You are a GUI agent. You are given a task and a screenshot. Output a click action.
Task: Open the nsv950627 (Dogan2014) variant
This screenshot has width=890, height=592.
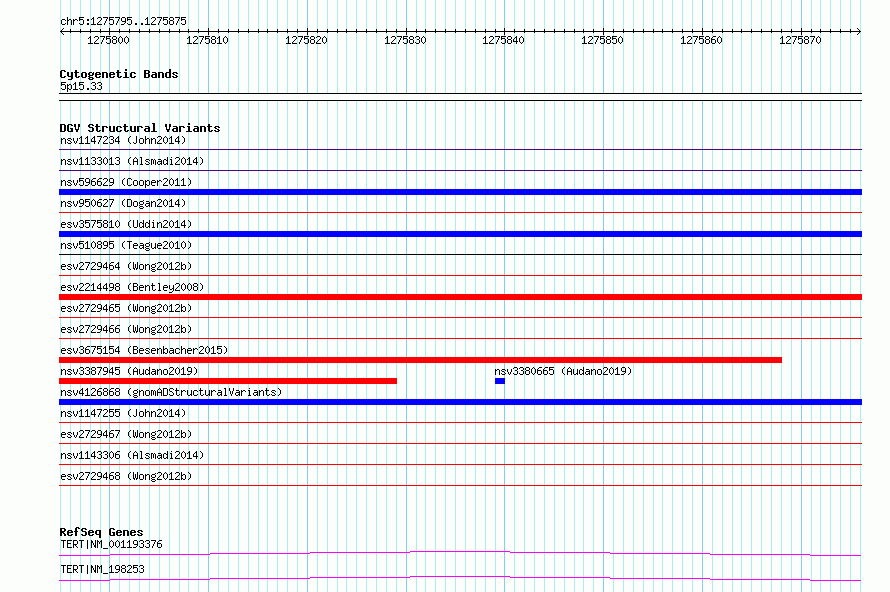(x=123, y=203)
